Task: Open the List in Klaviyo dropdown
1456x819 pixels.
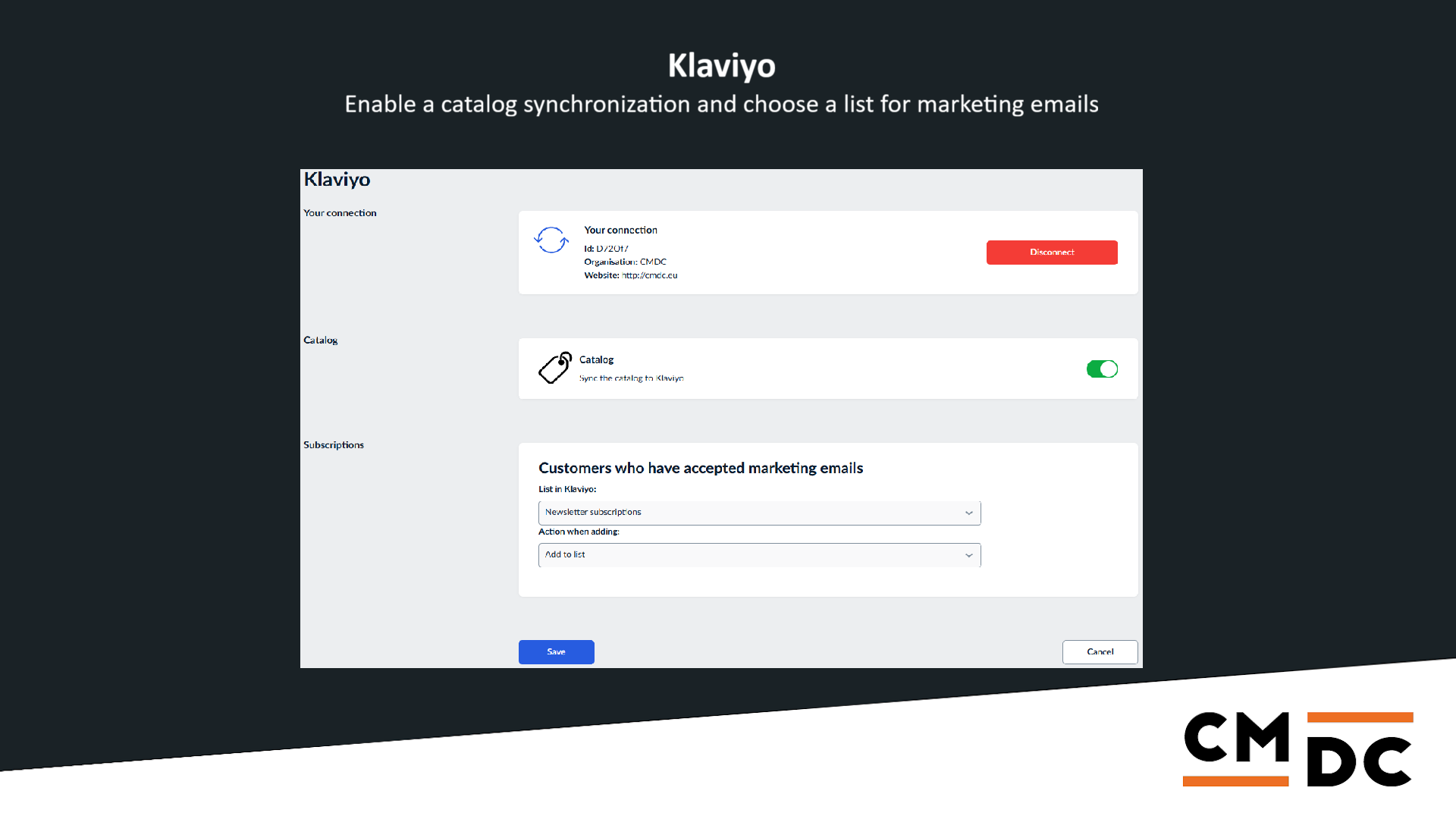Action: [x=758, y=513]
